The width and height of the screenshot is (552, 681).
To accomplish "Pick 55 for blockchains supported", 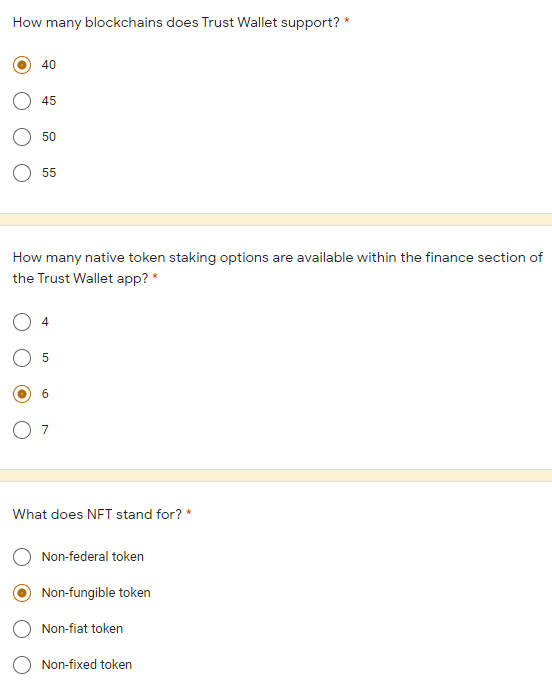I will tap(22, 173).
